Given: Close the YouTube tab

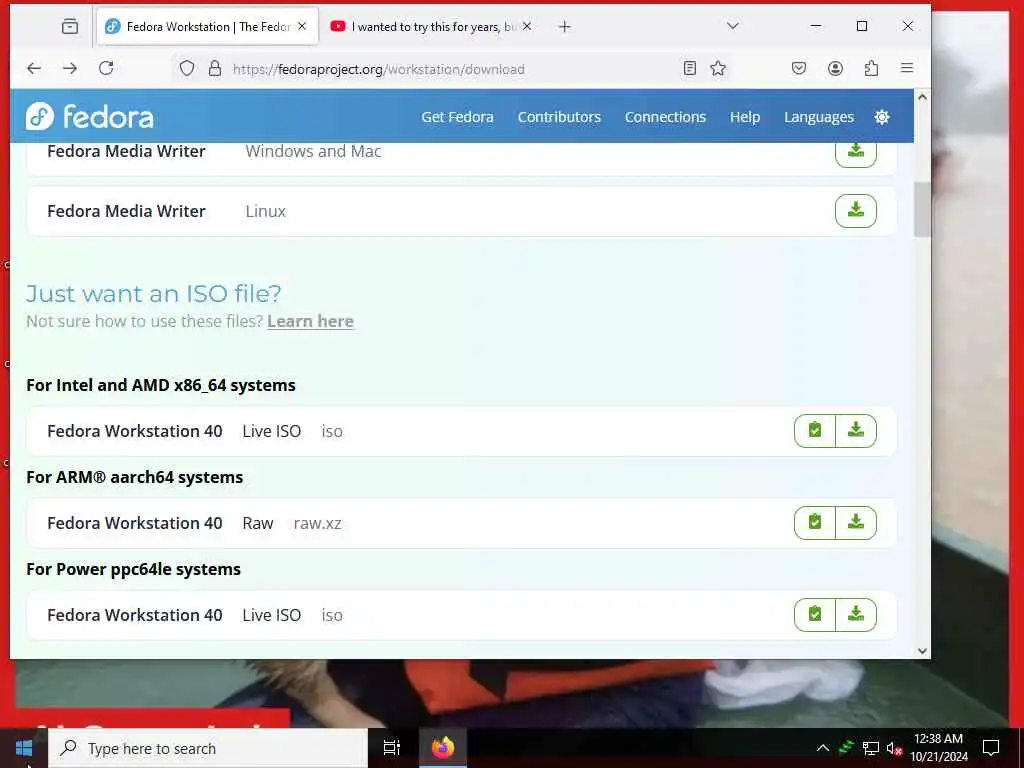Looking at the screenshot, I should 527,26.
